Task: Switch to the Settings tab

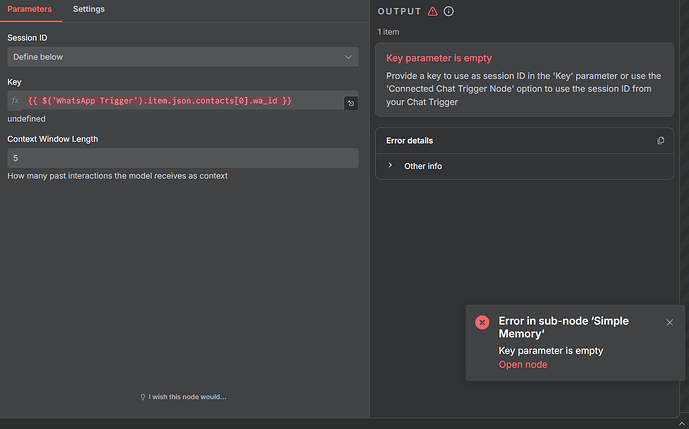Action: (88, 10)
